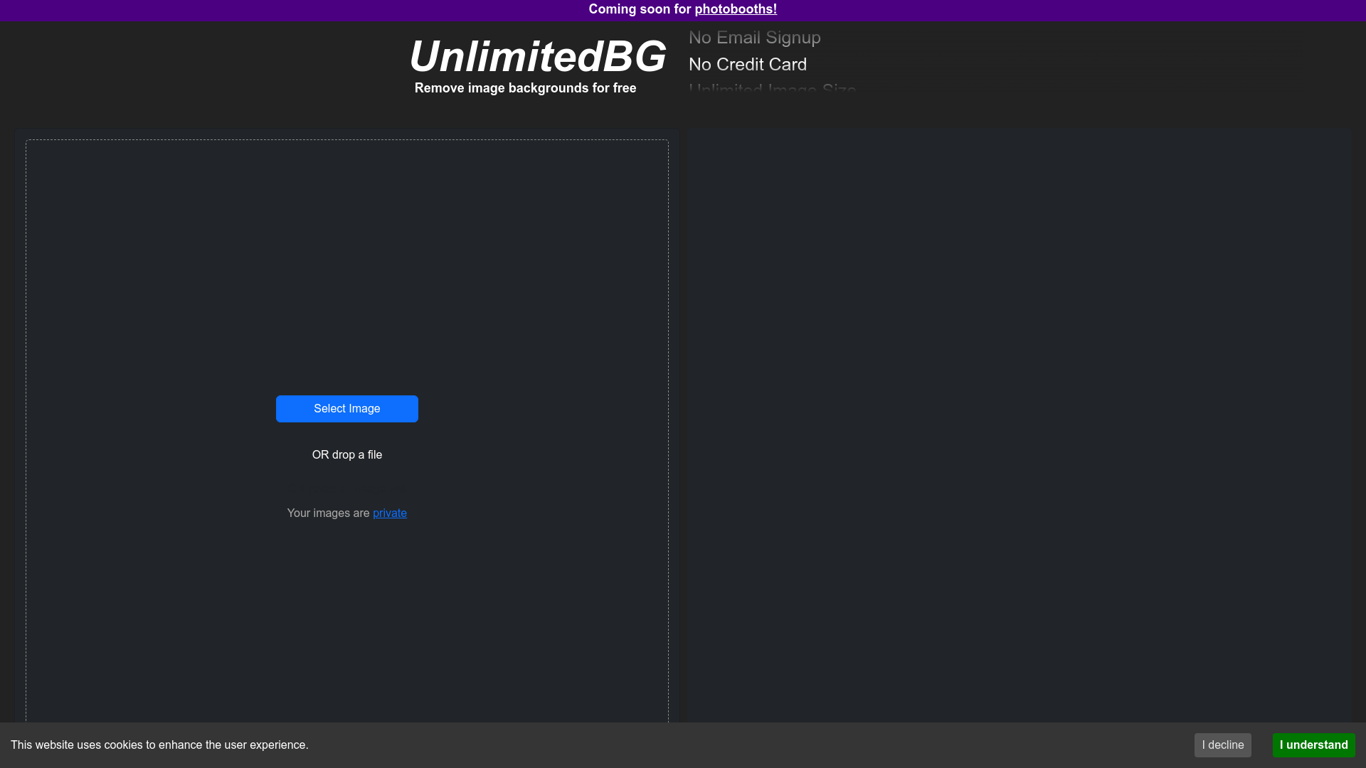Click 'Remove image backgrounds for free' tagline

[525, 88]
